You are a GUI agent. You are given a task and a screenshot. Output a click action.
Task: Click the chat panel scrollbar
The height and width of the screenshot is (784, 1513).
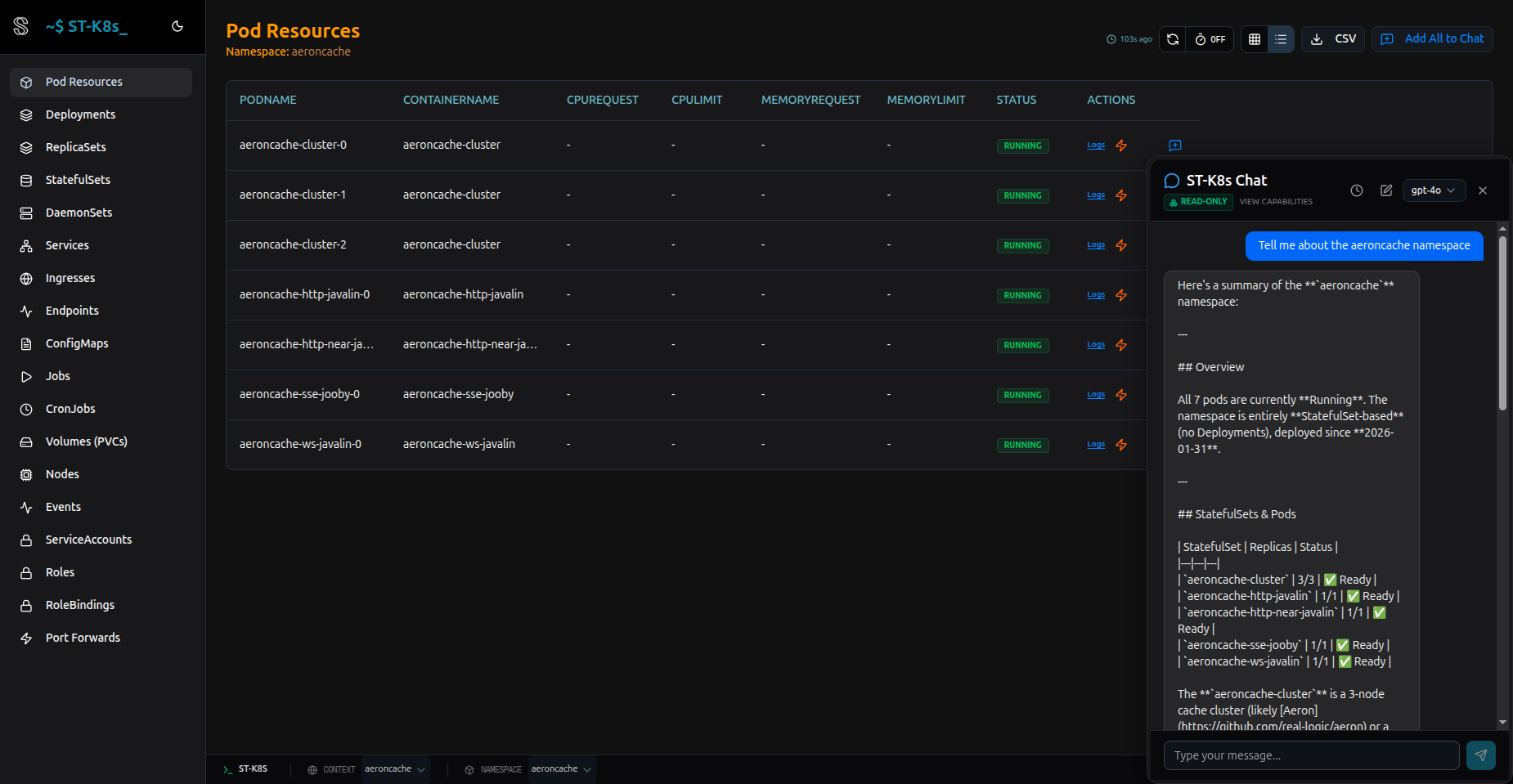[1502, 323]
